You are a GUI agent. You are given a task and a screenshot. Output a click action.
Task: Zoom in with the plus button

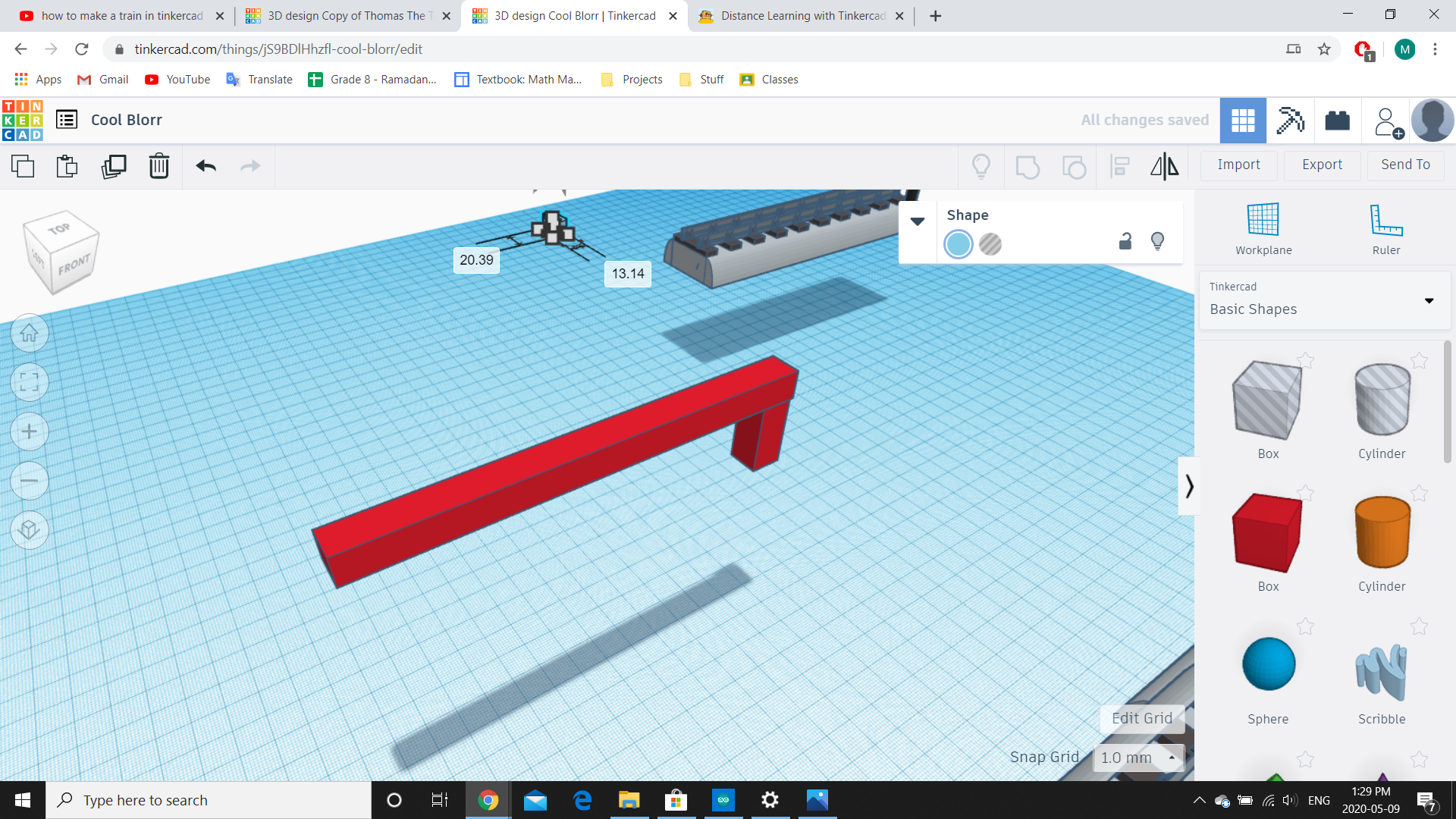tap(30, 431)
